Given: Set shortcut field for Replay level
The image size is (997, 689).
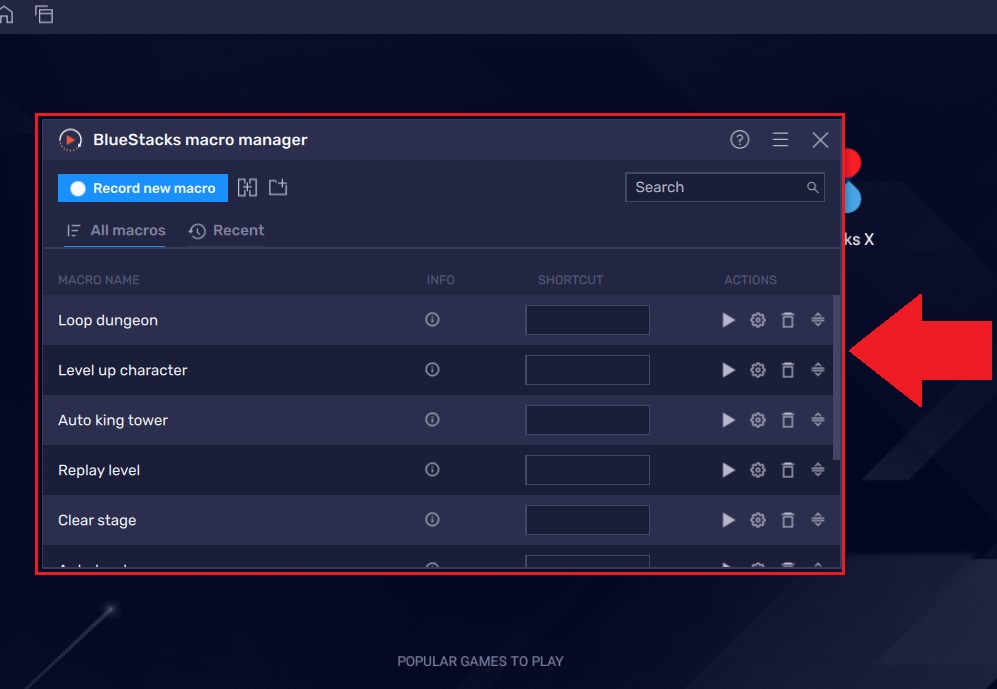Looking at the screenshot, I should tap(588, 470).
